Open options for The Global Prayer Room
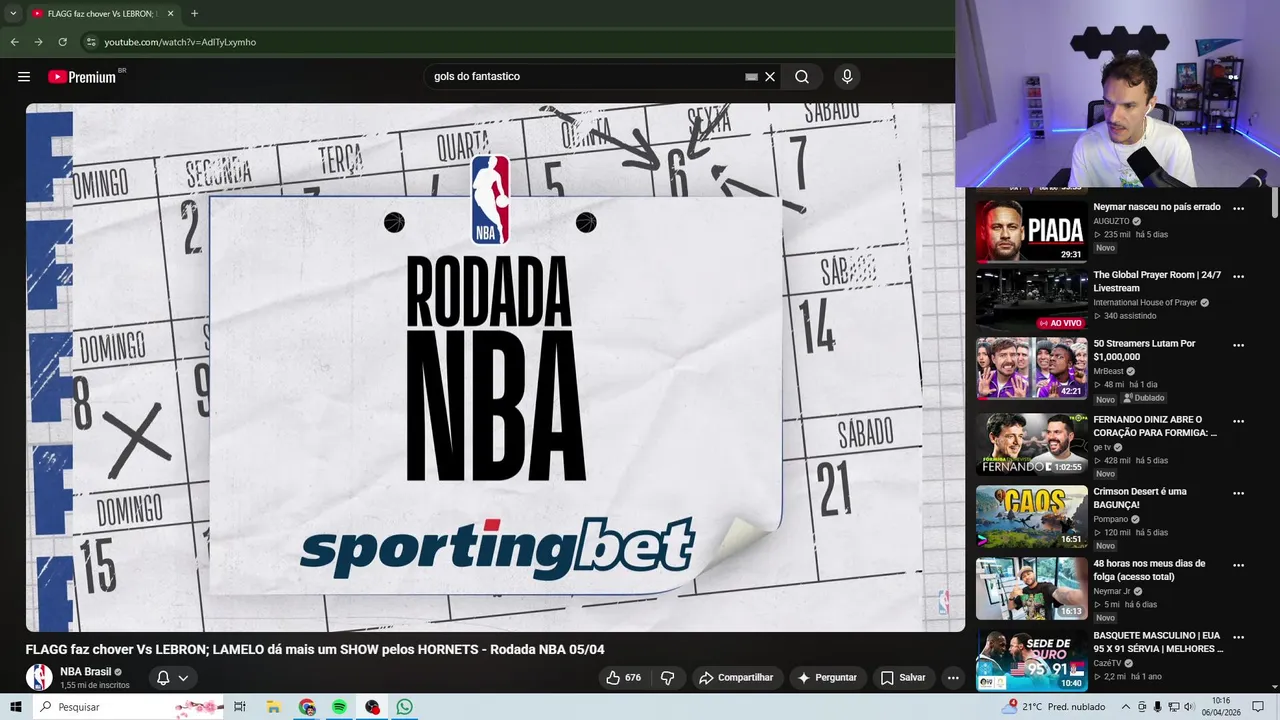Image resolution: width=1280 pixels, height=720 pixels. (1238, 276)
